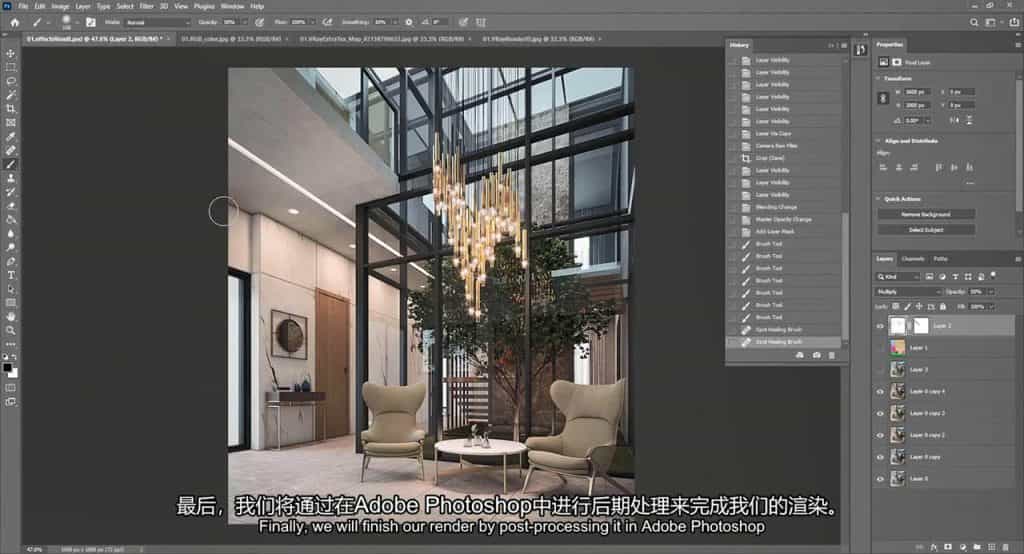Lock transparent pixels icon
This screenshot has height=554, width=1024.
pos(896,306)
